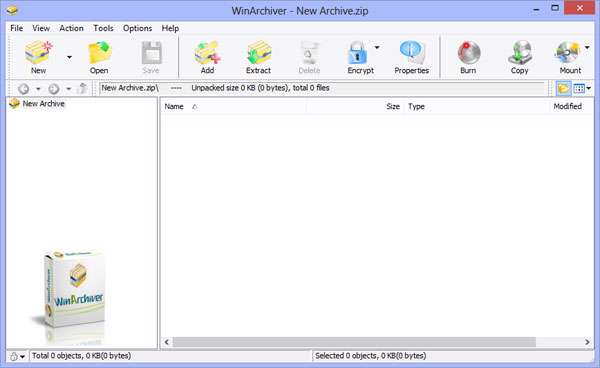Go back with the Back navigation arrow
The height and width of the screenshot is (368, 600).
(x=24, y=89)
